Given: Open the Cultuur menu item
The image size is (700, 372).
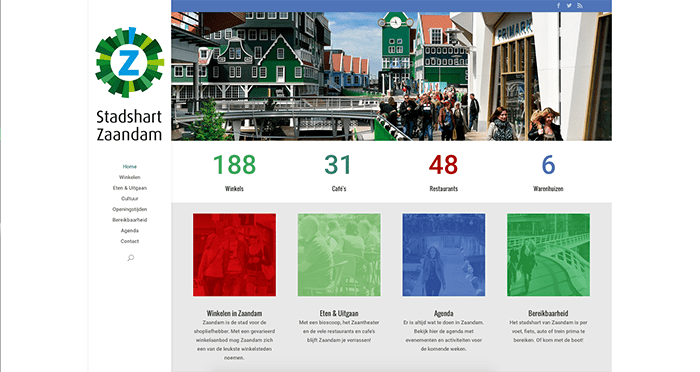Looking at the screenshot, I should [x=130, y=199].
